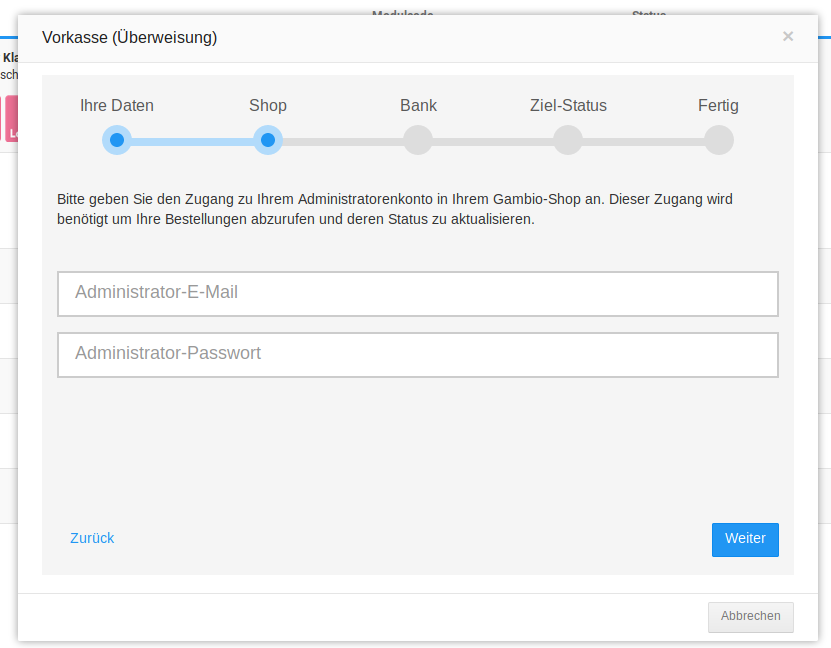Screen dimensions: 831x648
Task: Cancel setup with the 'Abbrechen' button
Action: tap(750, 616)
